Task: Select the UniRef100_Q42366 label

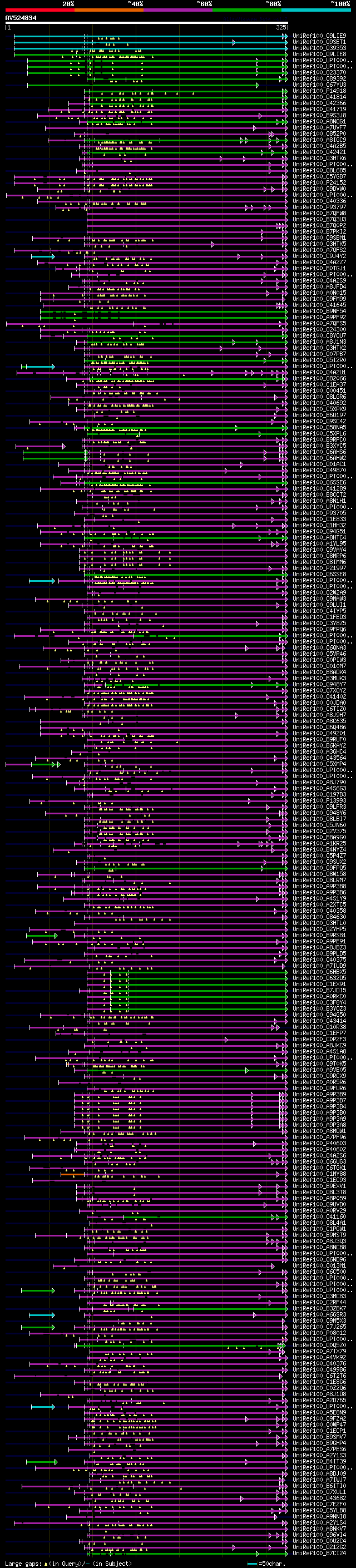Action: (x=319, y=103)
